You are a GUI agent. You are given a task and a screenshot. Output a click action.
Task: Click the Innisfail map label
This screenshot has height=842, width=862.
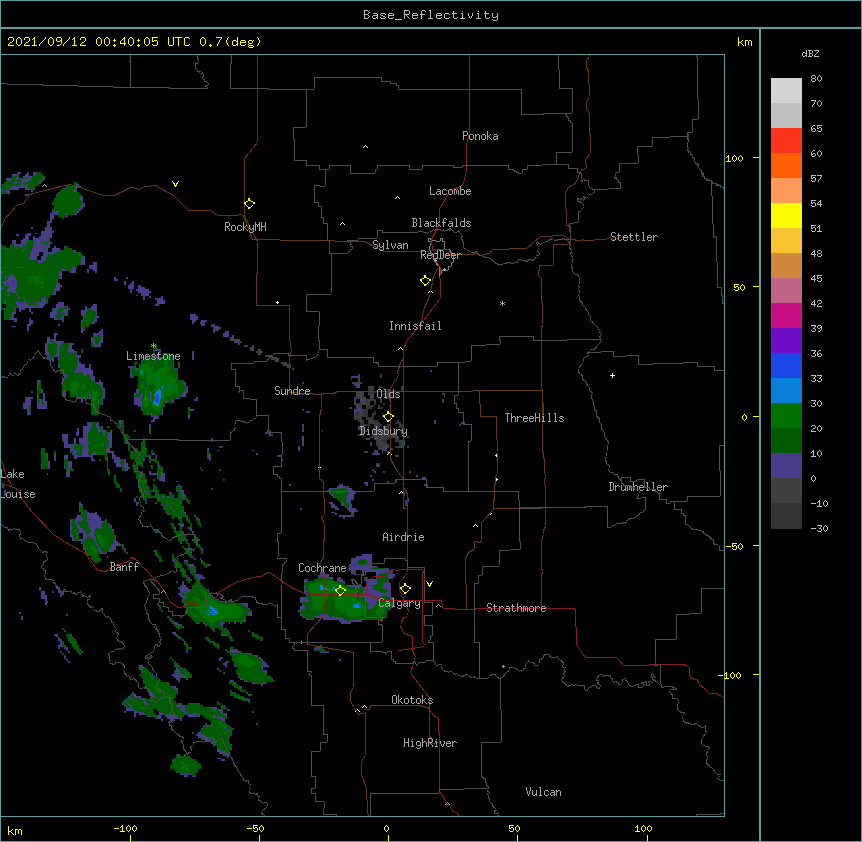(415, 326)
